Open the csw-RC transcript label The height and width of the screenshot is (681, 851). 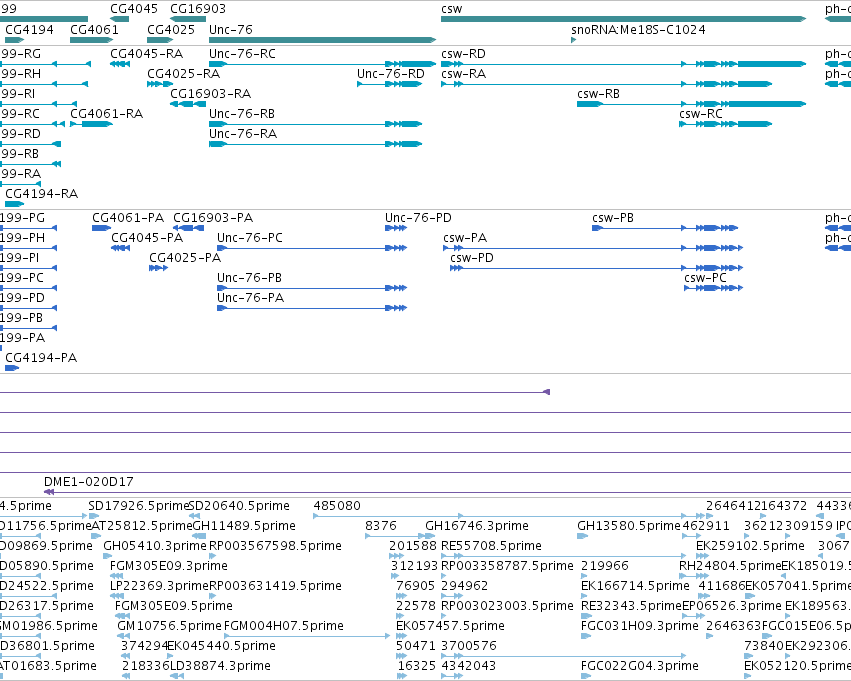(x=701, y=114)
